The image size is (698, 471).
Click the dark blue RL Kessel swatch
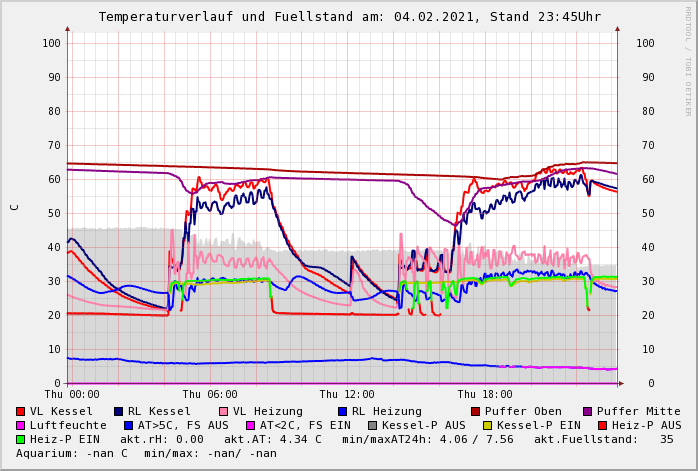[x=119, y=411]
